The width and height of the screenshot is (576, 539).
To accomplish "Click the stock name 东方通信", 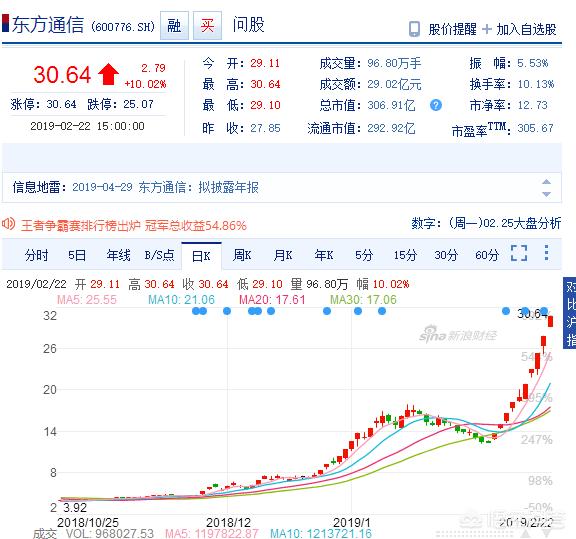I will 48,25.
